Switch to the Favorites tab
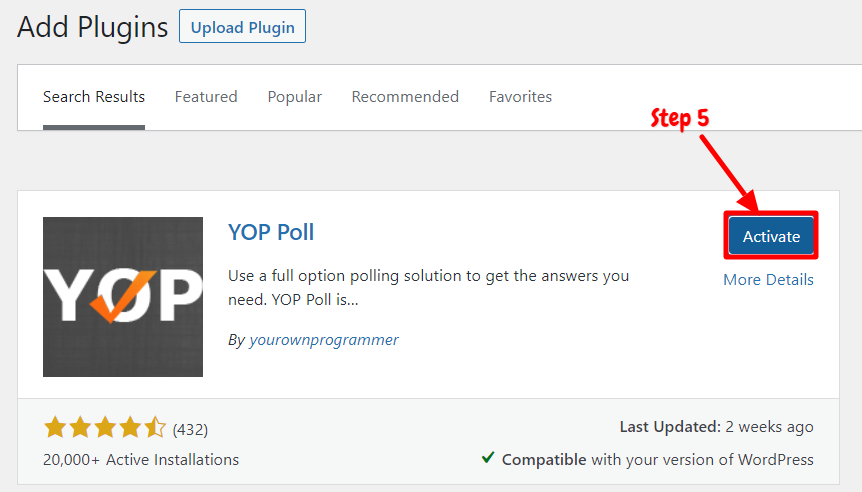 coord(521,97)
